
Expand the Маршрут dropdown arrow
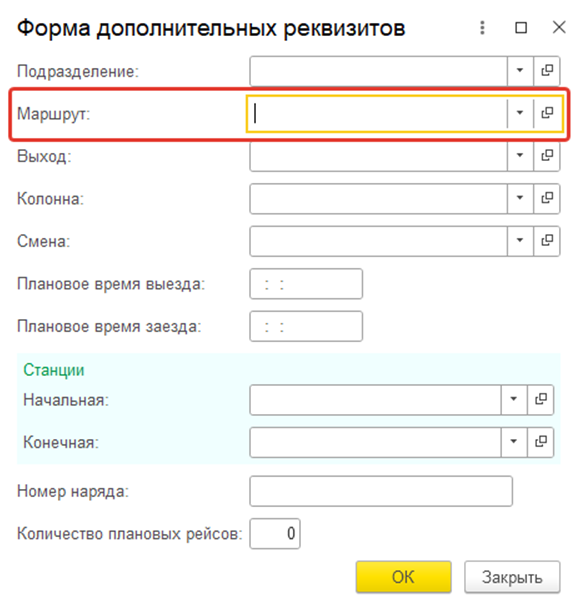520,113
